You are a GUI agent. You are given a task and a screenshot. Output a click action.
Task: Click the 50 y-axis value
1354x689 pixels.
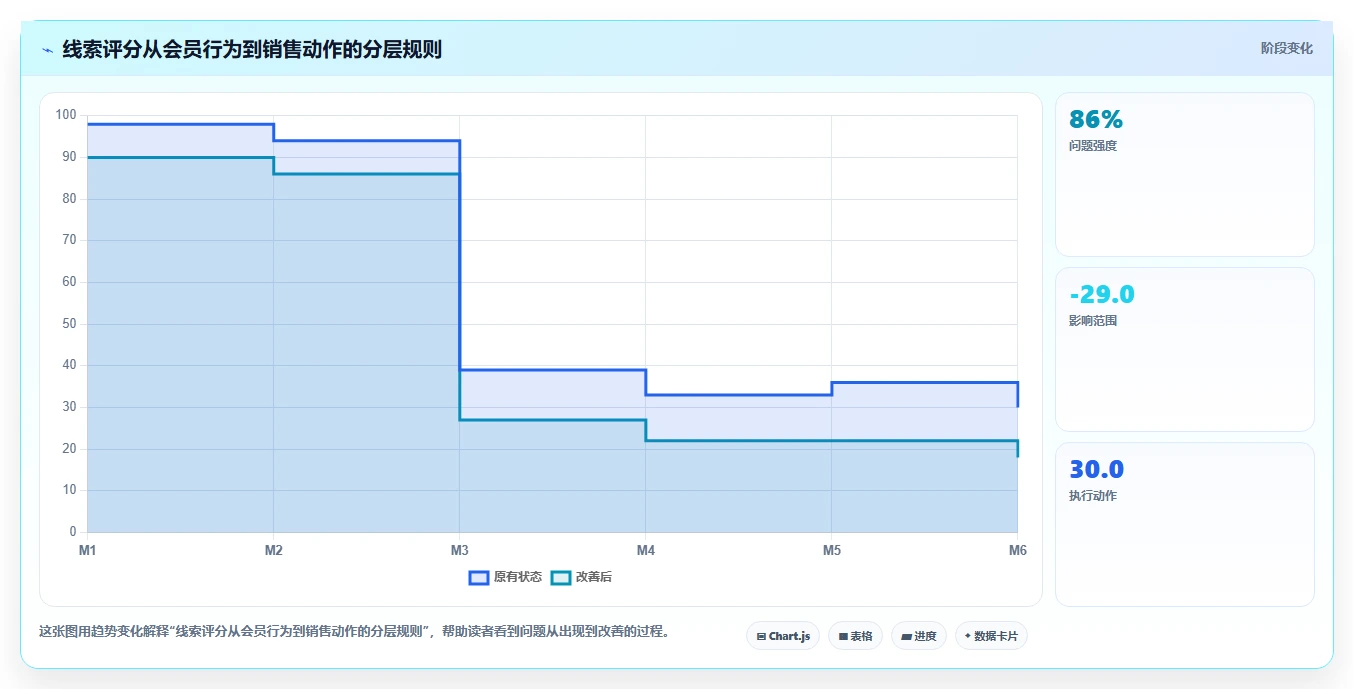pos(69,324)
